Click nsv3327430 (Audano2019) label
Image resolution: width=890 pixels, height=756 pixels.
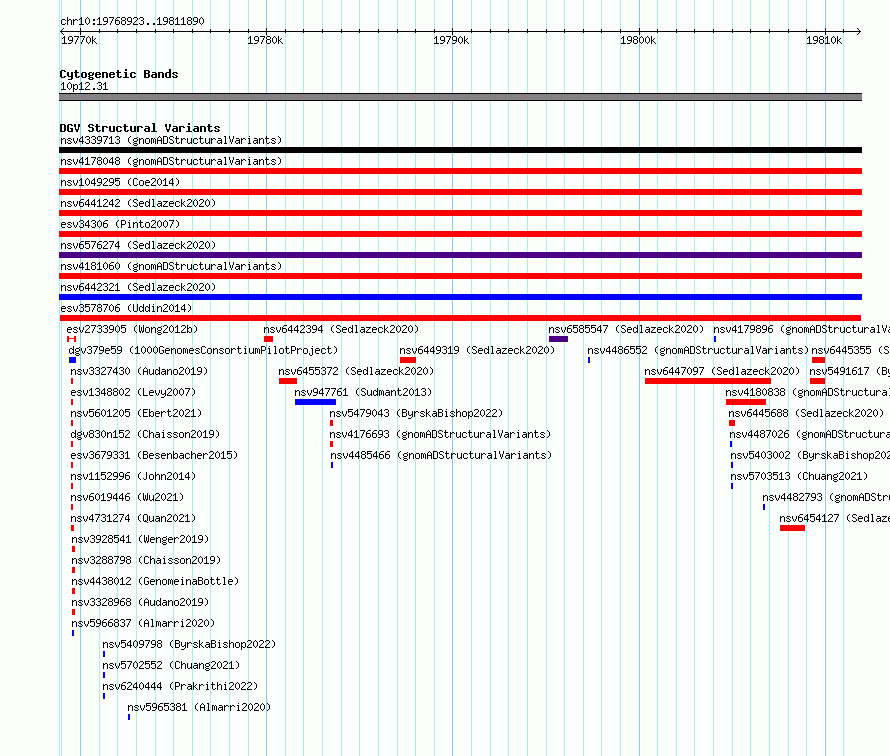(139, 371)
